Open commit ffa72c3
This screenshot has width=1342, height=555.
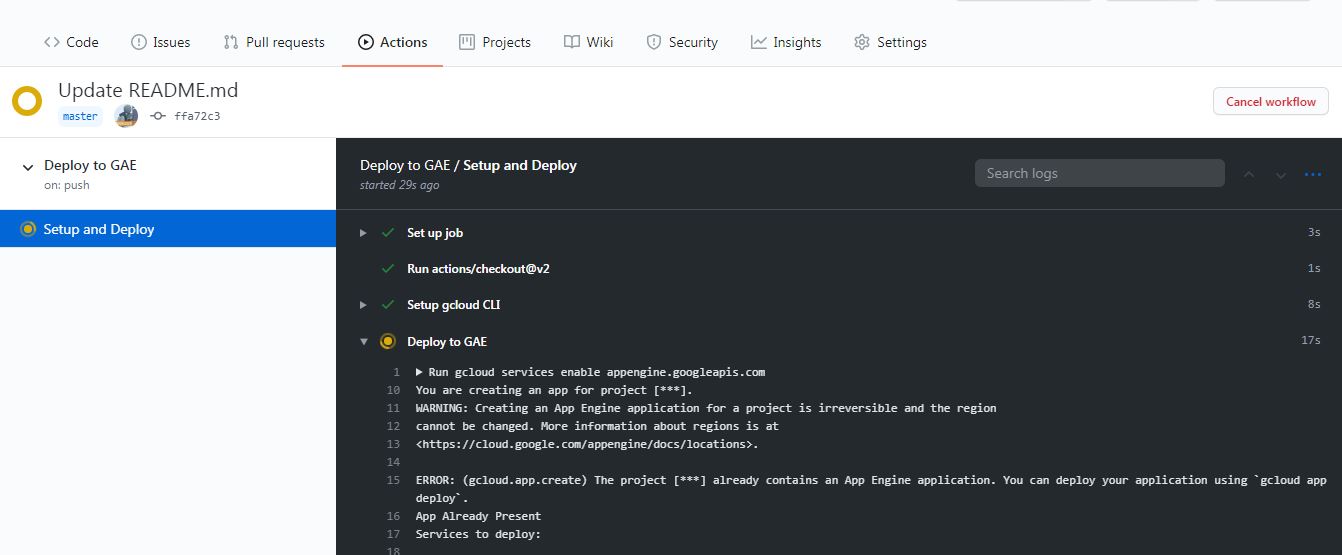click(x=197, y=116)
